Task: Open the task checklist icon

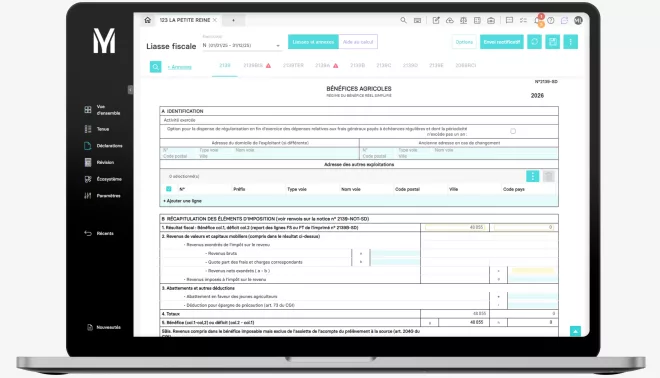Action: [x=523, y=20]
